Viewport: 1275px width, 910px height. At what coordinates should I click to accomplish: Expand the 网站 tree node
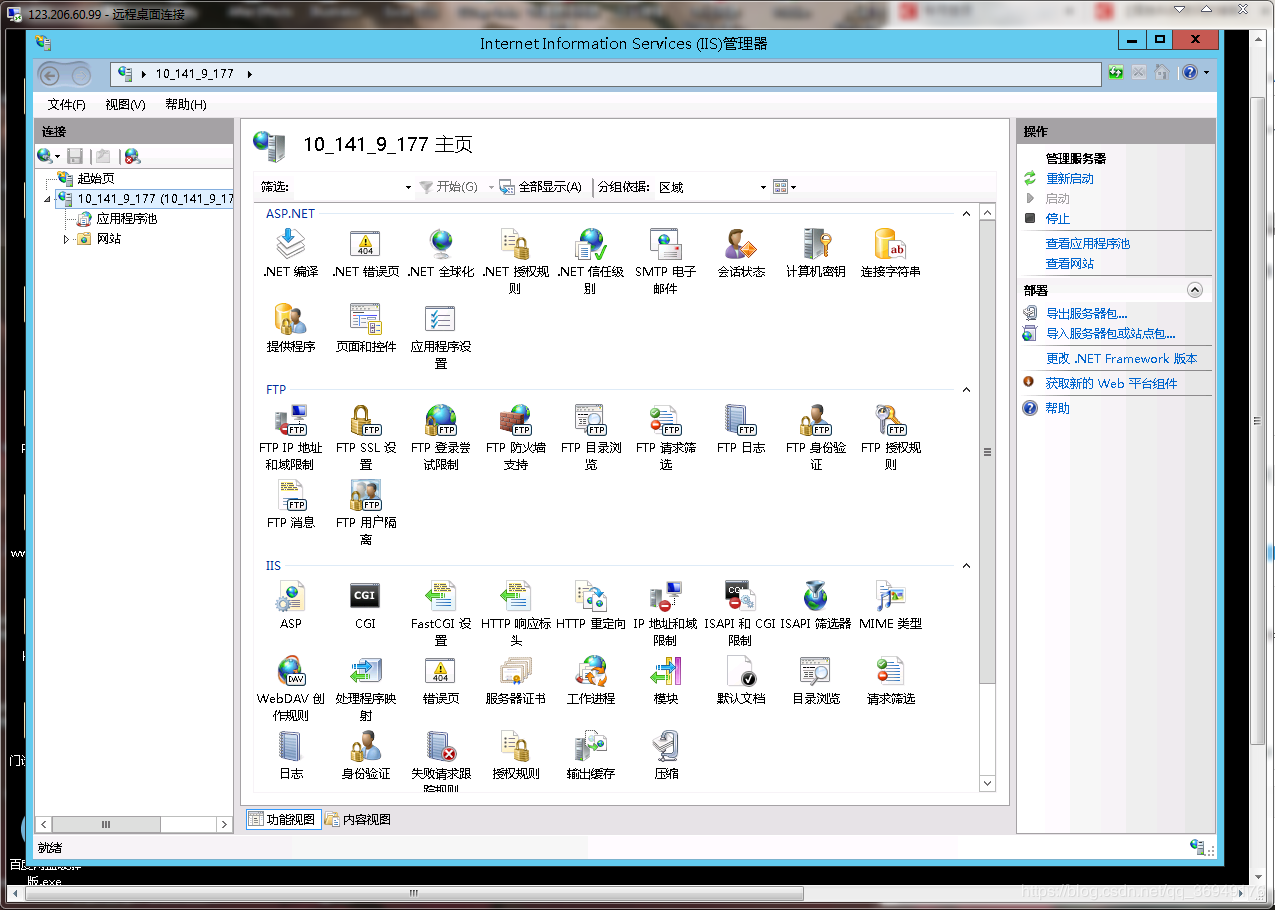click(x=66, y=239)
